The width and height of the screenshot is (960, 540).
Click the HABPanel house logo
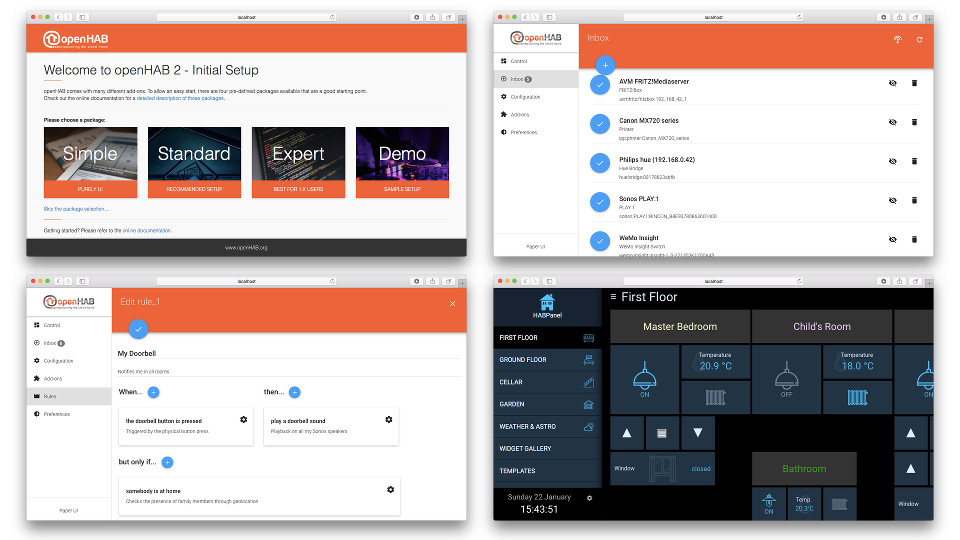pos(547,302)
